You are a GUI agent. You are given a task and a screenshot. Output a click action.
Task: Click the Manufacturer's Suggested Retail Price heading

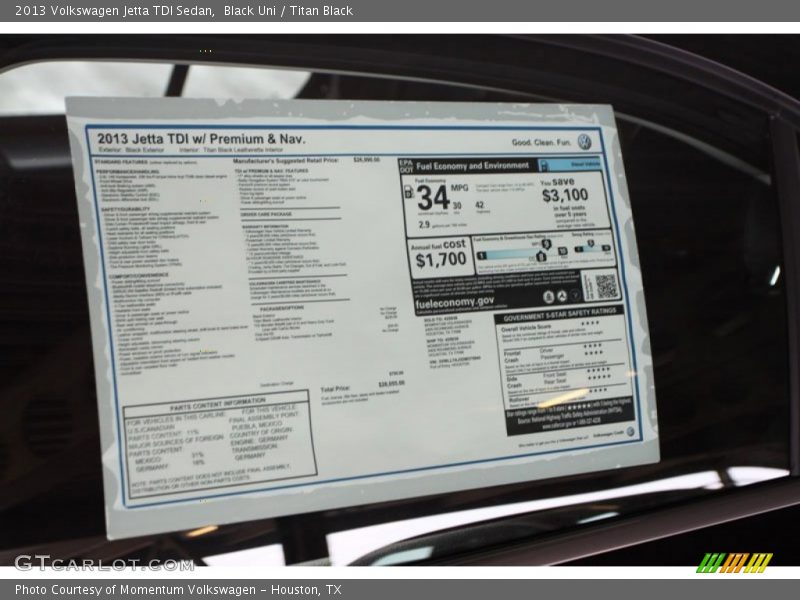pyautogui.click(x=285, y=160)
